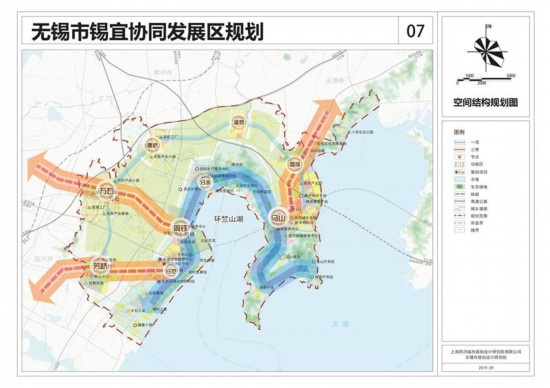The height and width of the screenshot is (388, 550).
Task: Click the 雪堰 node circle on orange band
Action: tap(295, 164)
